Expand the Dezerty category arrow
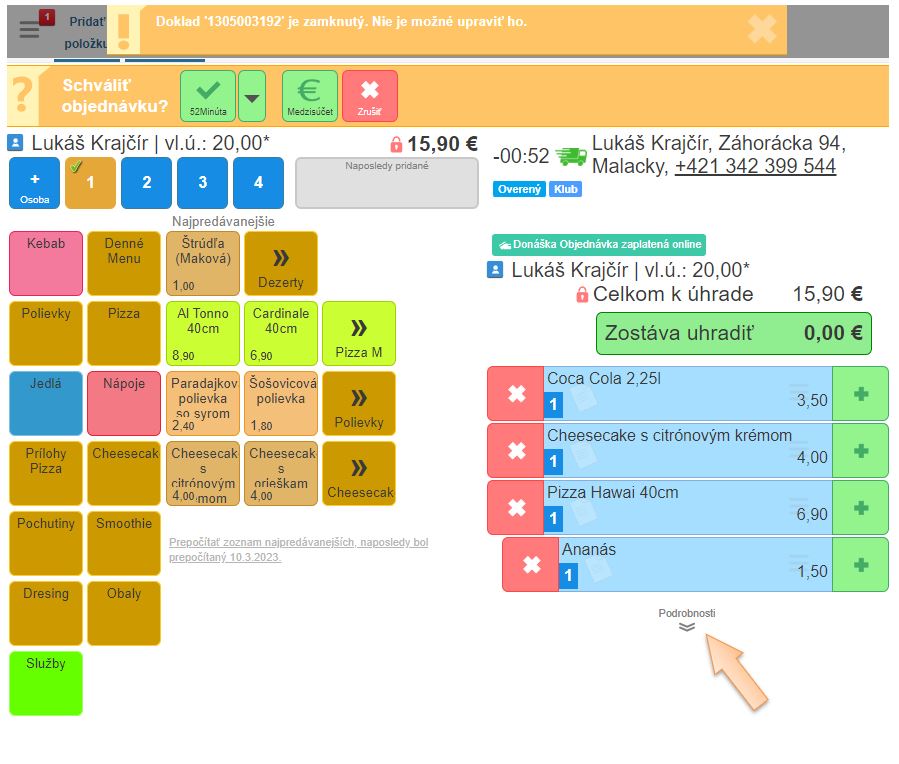Image resolution: width=899 pixels, height=764 pixels. tap(281, 263)
